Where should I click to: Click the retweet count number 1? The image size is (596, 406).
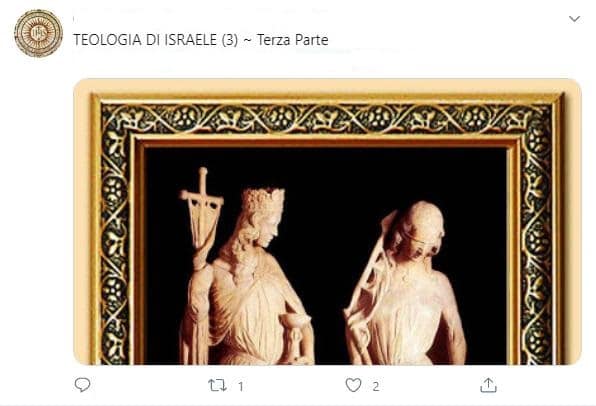click(x=240, y=387)
